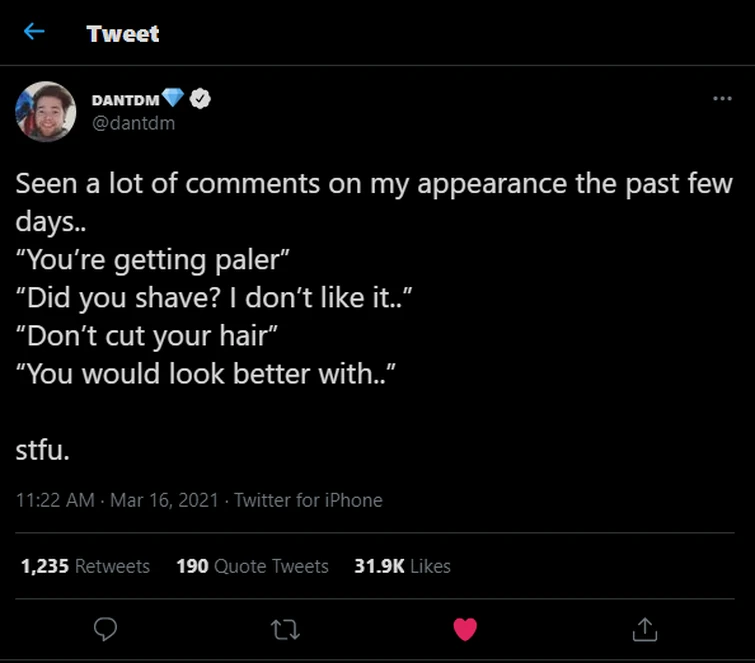View the 190 Quote Tweets
This screenshot has height=663, width=755.
(x=252, y=566)
